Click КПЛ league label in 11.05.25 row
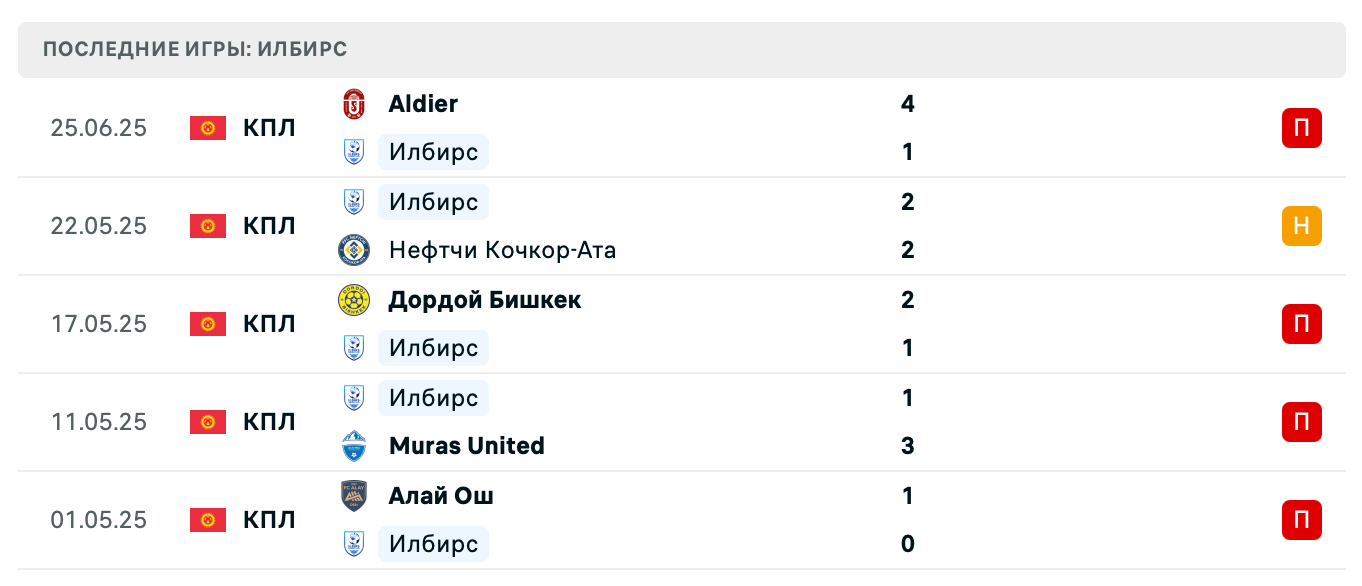1362x586 pixels. coord(269,422)
